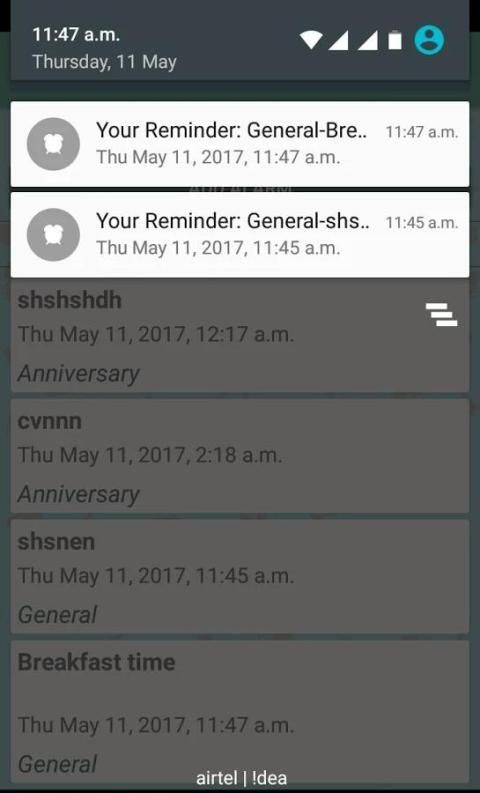Tap the 11:47 a.m. timestamp on first notification
Screen dimensions: 480x793
(x=422, y=132)
